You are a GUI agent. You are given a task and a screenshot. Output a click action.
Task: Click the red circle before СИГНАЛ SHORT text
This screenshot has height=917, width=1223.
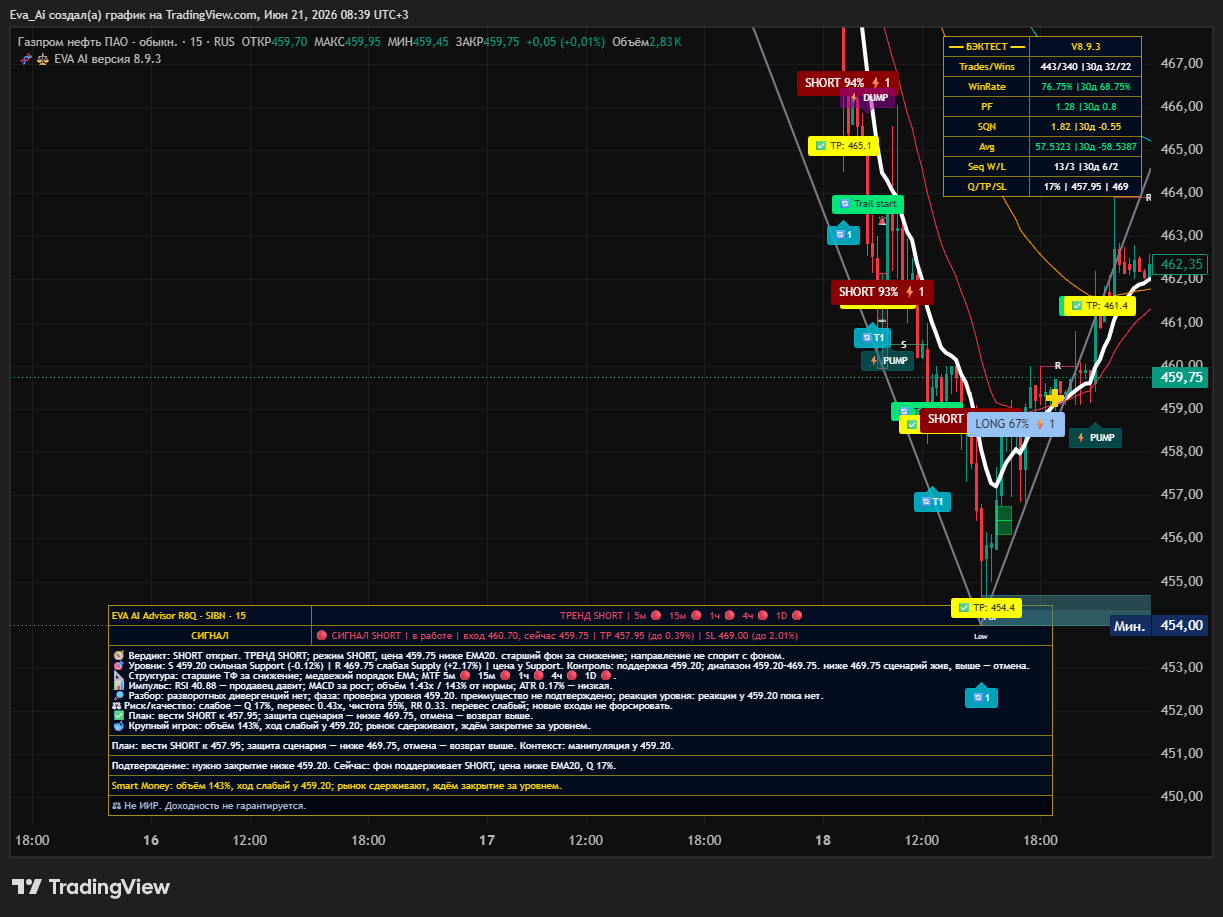point(322,635)
